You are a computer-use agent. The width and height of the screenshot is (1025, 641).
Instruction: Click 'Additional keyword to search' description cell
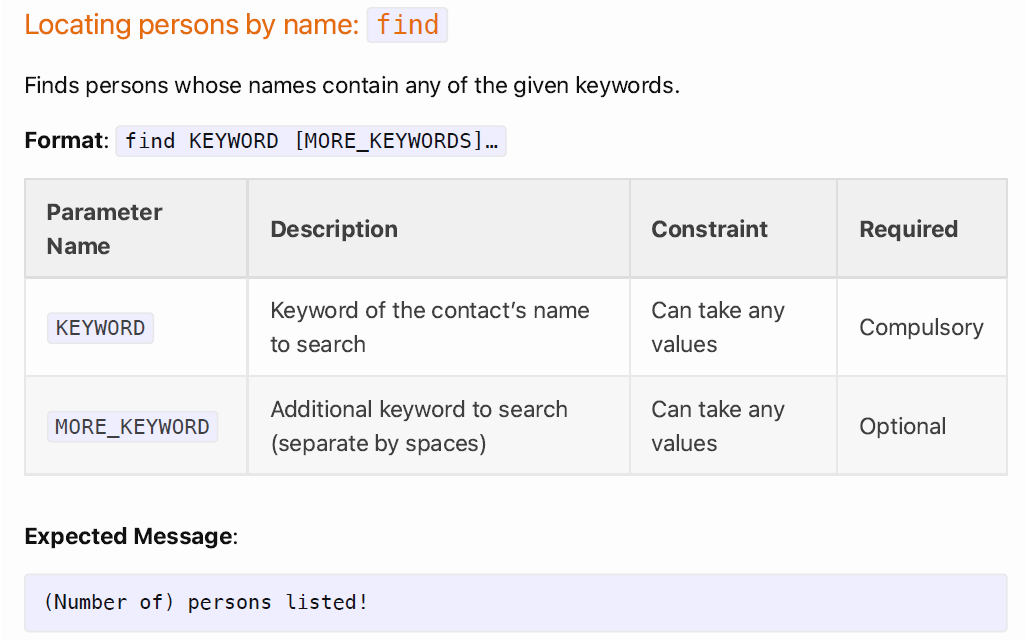pyautogui.click(x=439, y=426)
